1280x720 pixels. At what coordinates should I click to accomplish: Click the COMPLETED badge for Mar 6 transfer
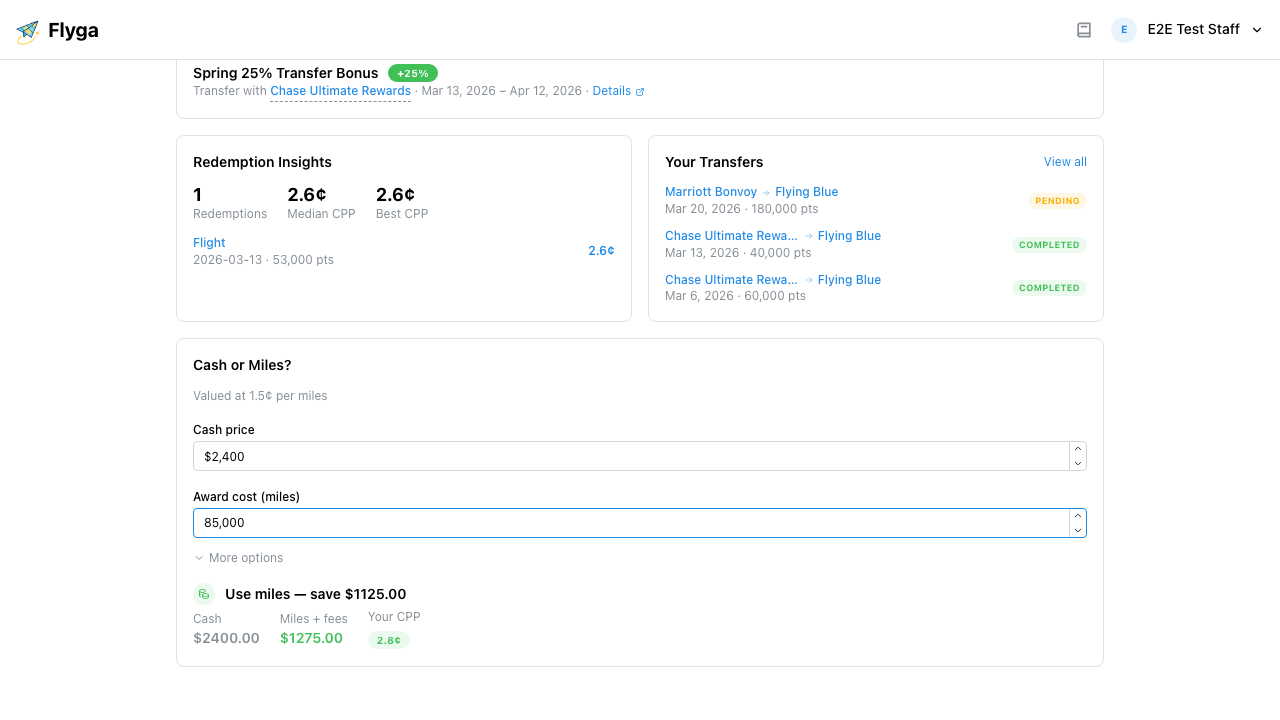1049,288
